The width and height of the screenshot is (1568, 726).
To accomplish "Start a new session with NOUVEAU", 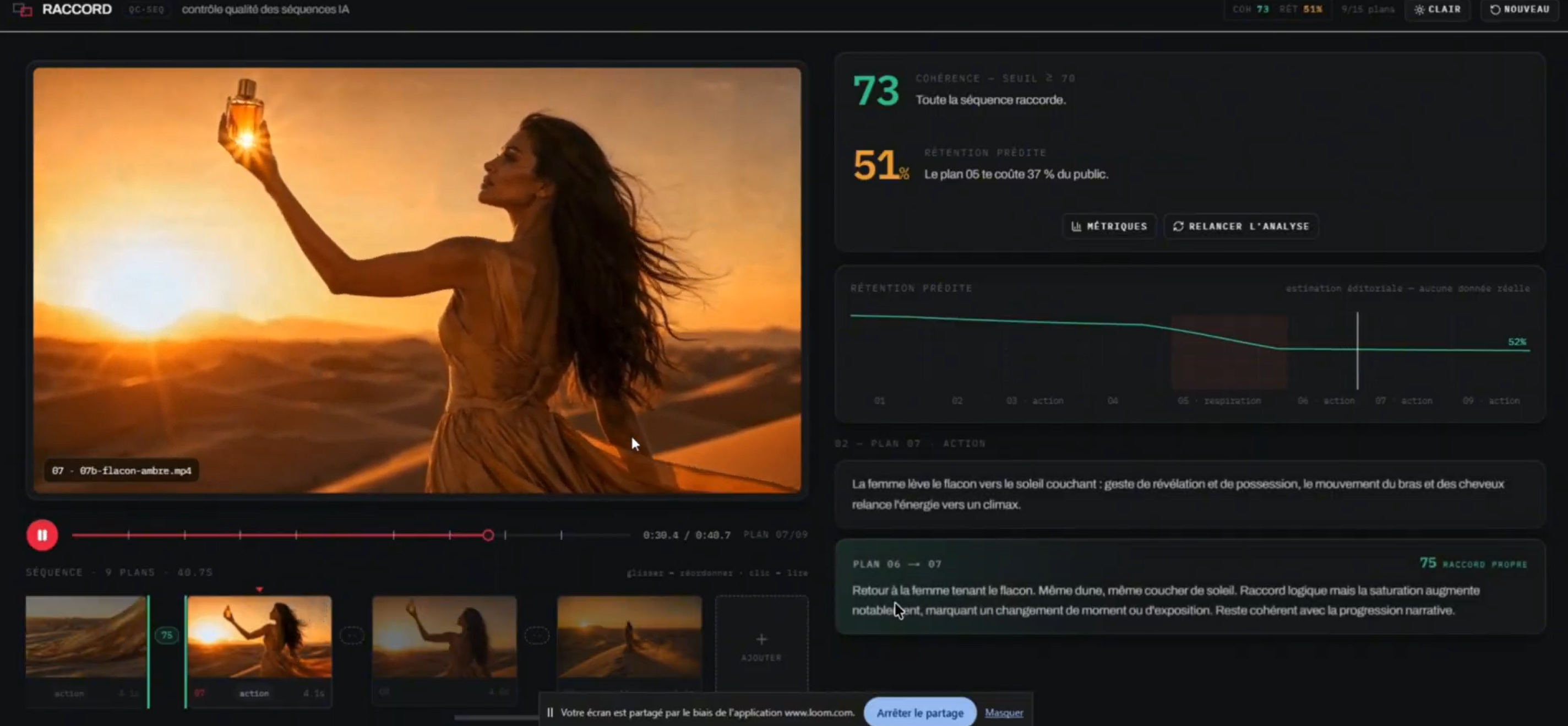I will (1520, 10).
